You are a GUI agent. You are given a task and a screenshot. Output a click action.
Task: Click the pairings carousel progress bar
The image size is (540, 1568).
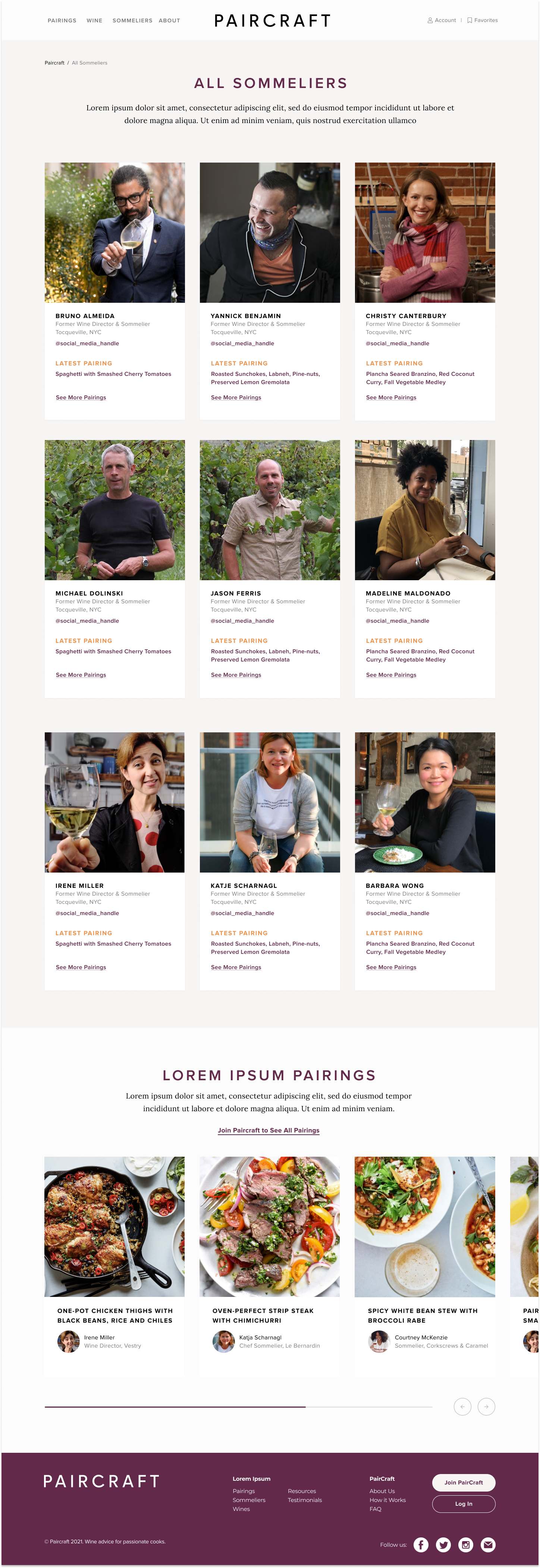tap(238, 1407)
